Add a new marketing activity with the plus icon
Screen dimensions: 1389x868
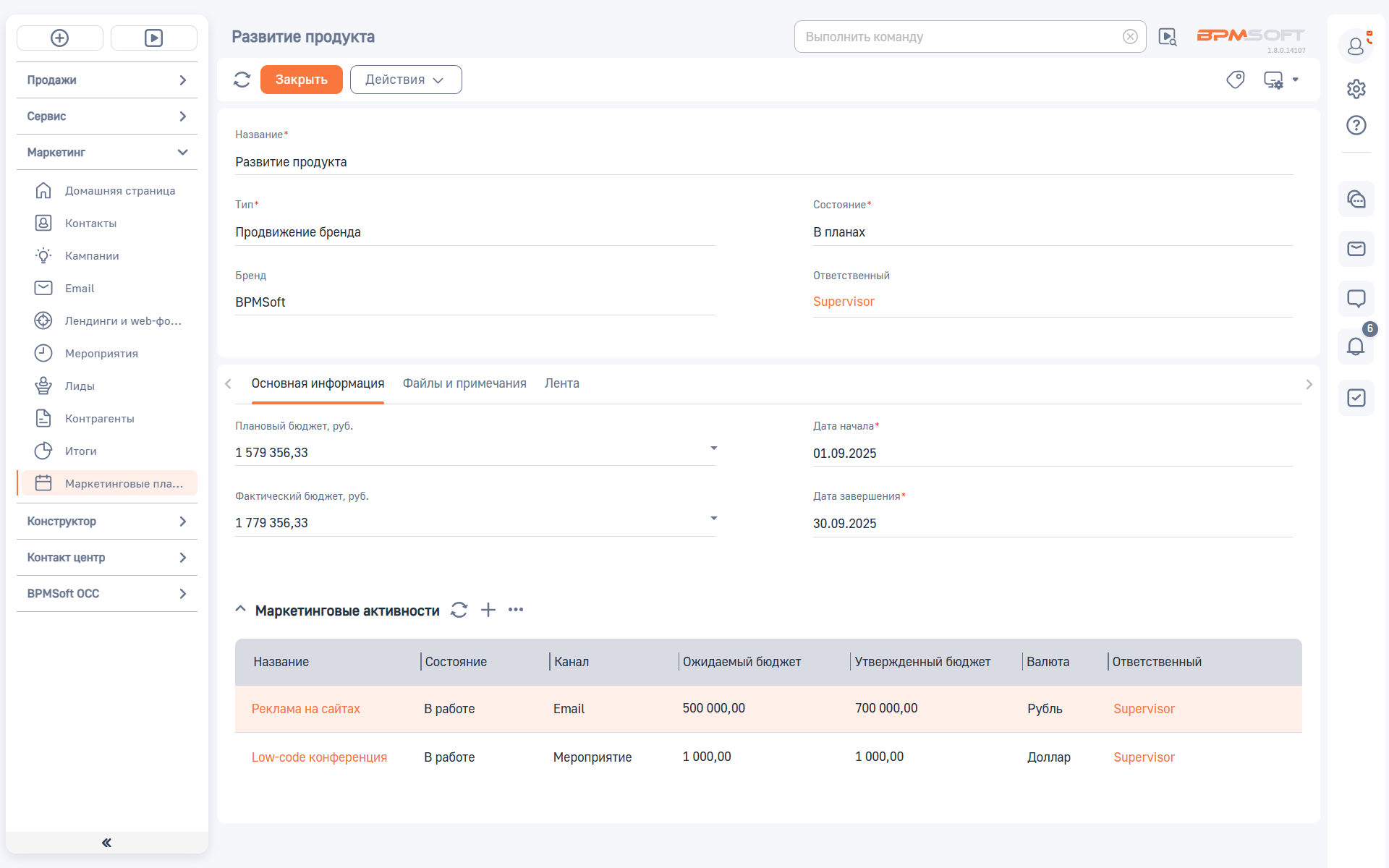point(488,610)
